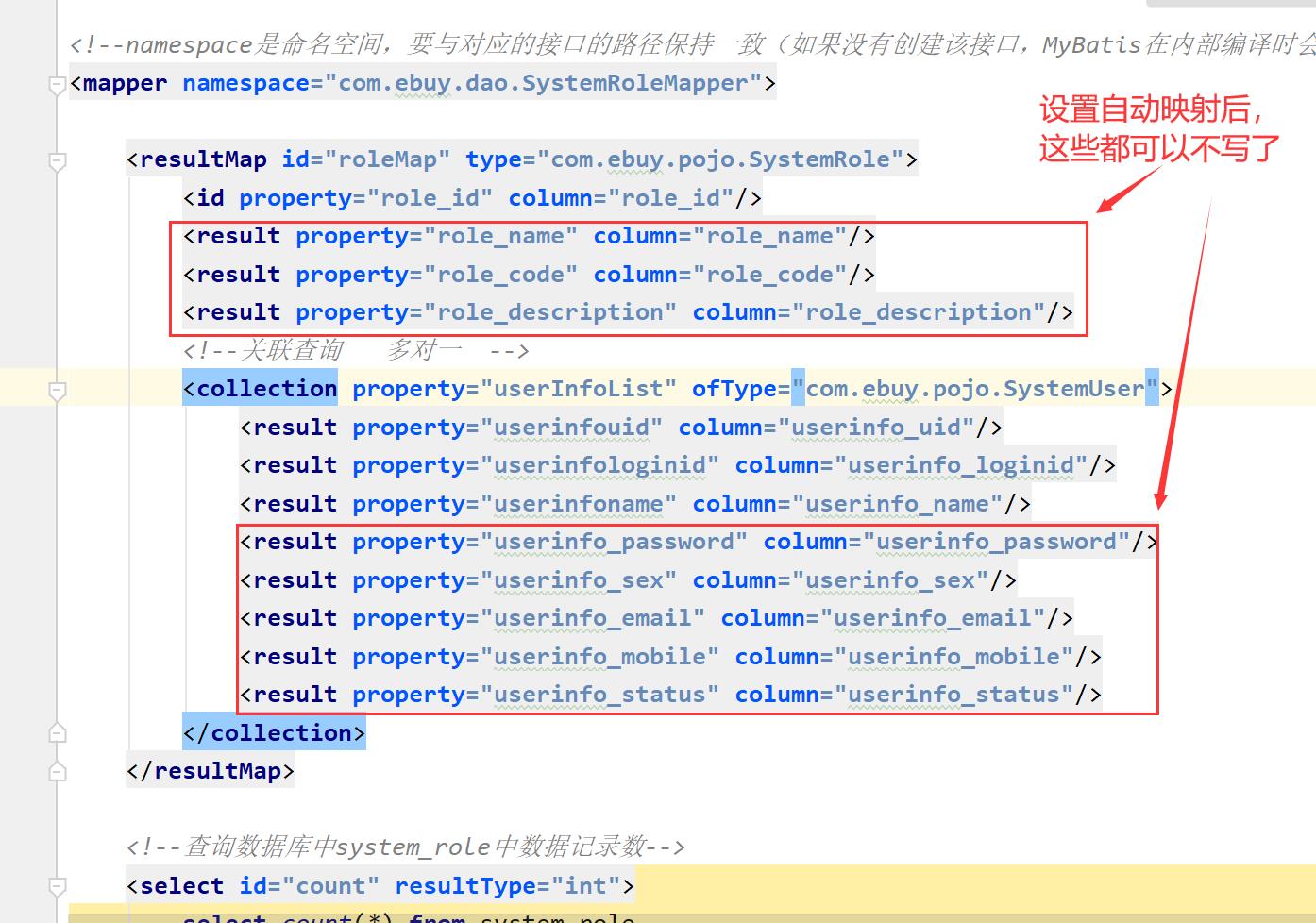Click the result line for userinfo_sex
1316x923 pixels.
(628, 580)
